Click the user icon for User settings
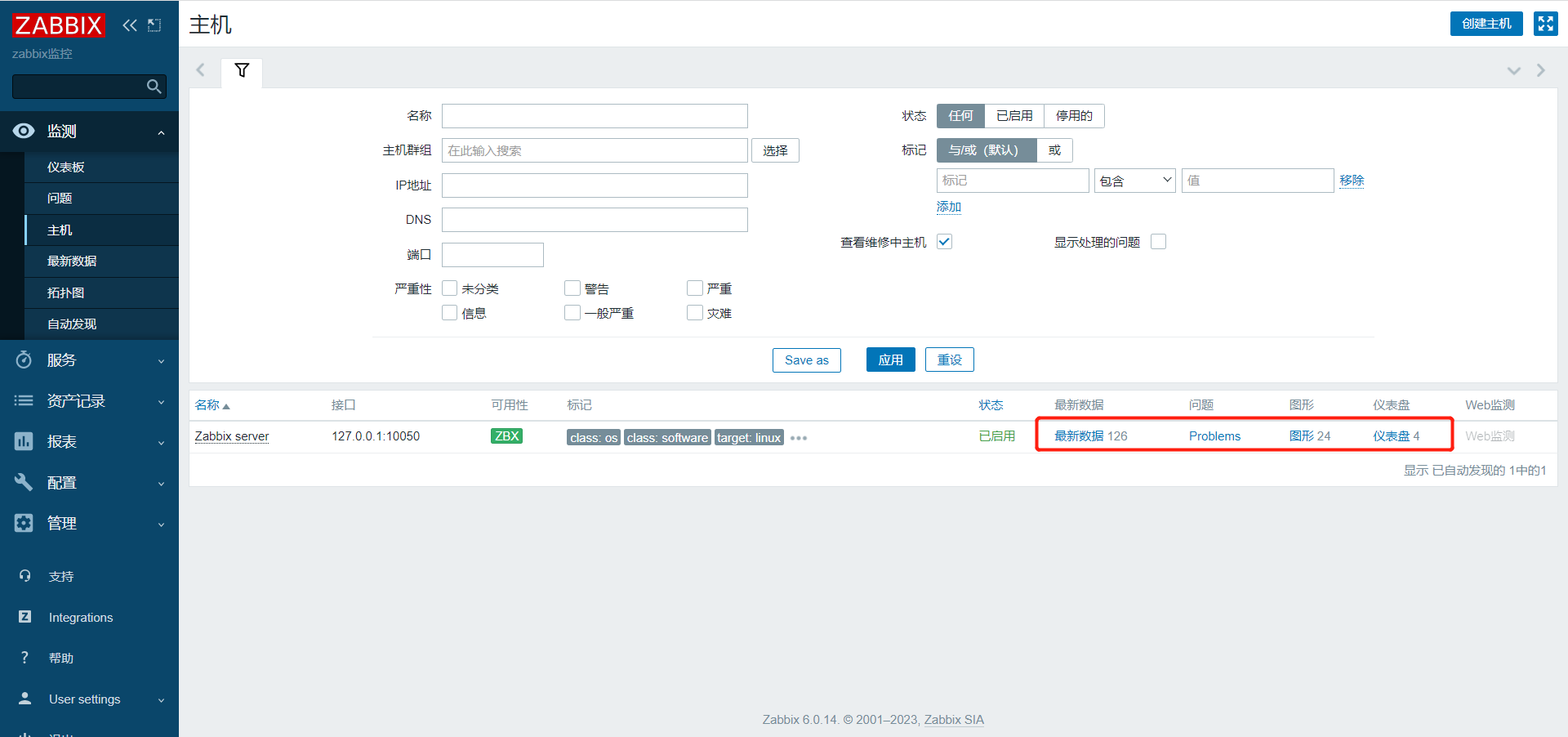The width and height of the screenshot is (1568, 737). tap(25, 699)
